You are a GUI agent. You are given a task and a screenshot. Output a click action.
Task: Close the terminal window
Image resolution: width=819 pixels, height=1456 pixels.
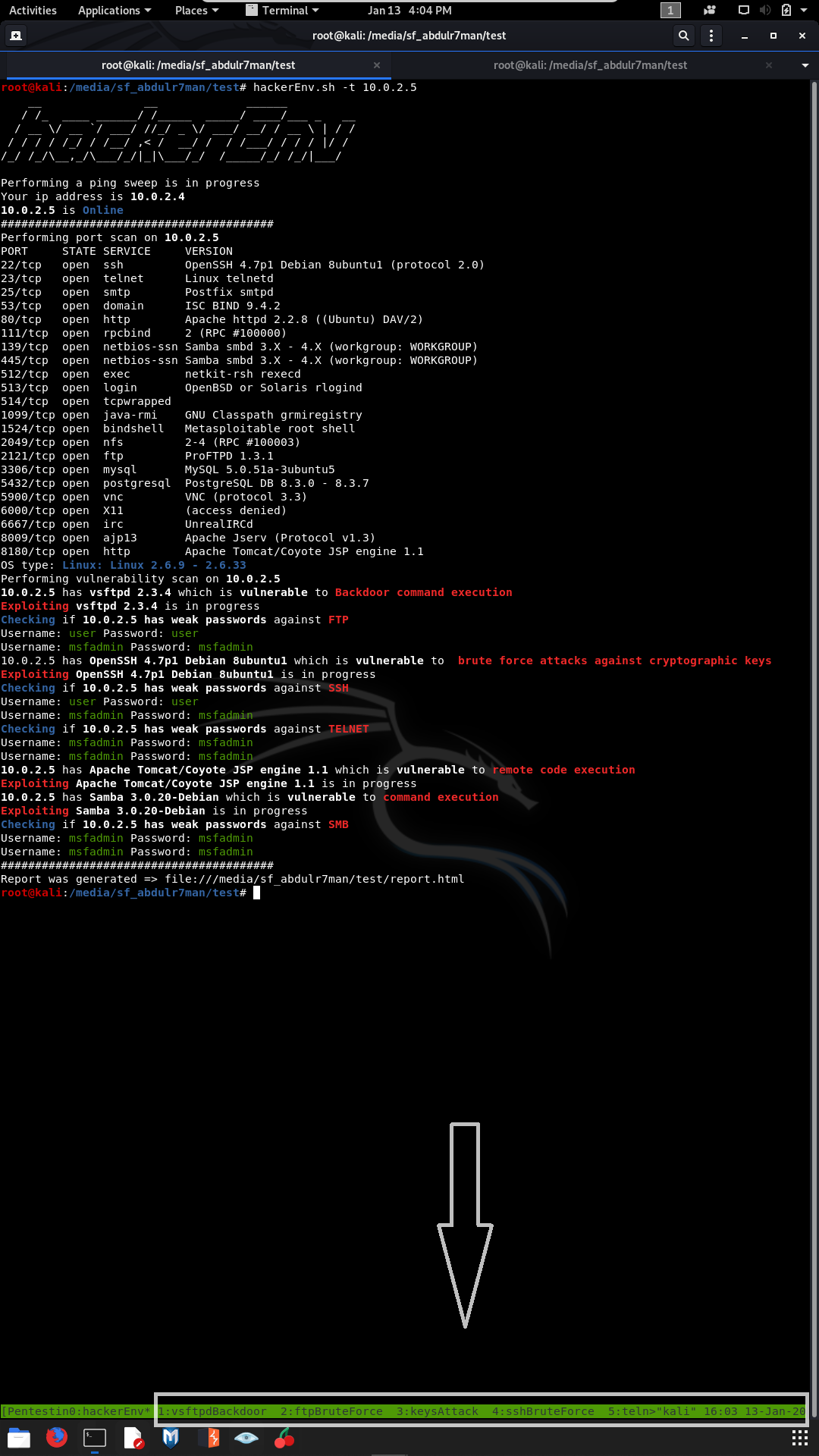(x=802, y=36)
